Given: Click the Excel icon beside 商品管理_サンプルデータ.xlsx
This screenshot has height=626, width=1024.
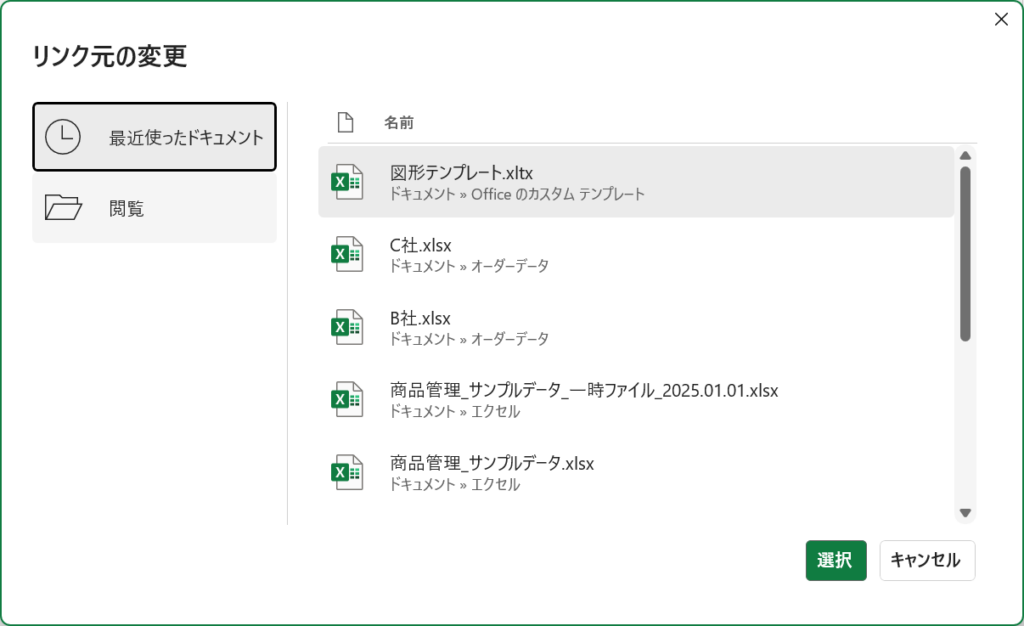Looking at the screenshot, I should [x=347, y=472].
